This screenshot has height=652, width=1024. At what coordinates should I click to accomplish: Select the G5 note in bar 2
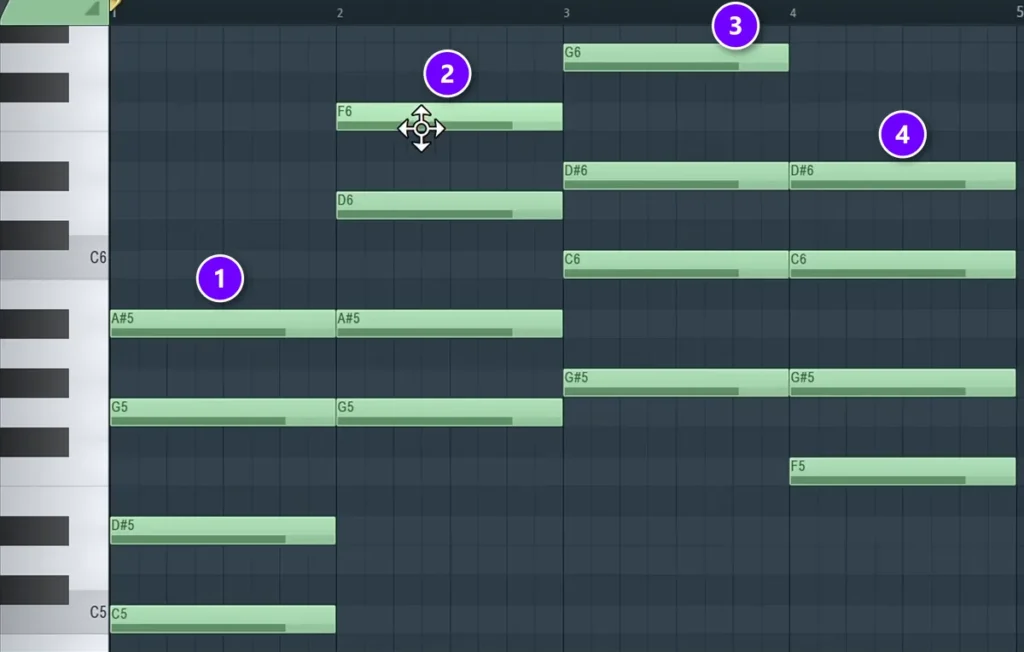pos(449,412)
